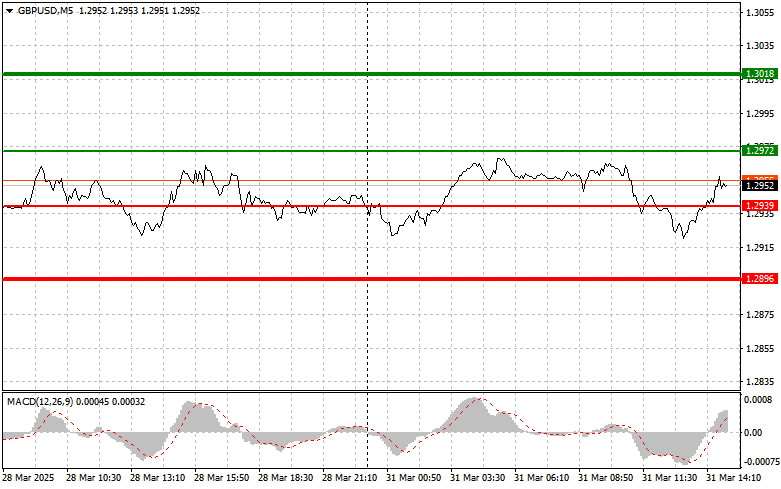
Task: Click the 28 Mar 10:30 time label
Action: [x=94, y=478]
